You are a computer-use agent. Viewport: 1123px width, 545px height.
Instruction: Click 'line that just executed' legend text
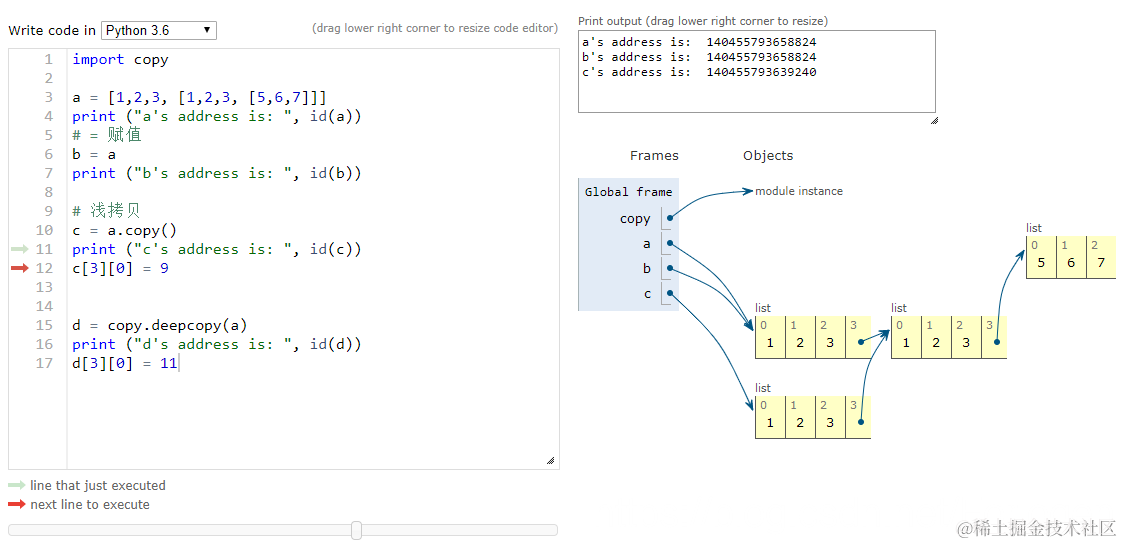pos(97,486)
